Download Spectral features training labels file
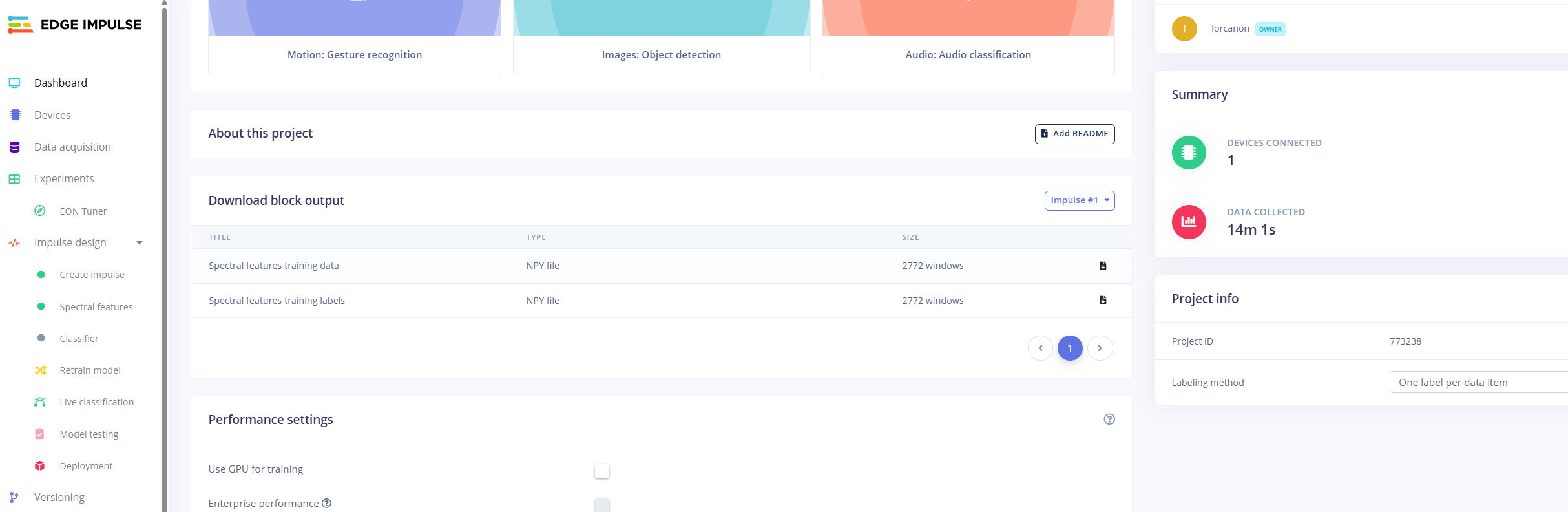Screen dimensions: 1568x512 (x=1103, y=300)
